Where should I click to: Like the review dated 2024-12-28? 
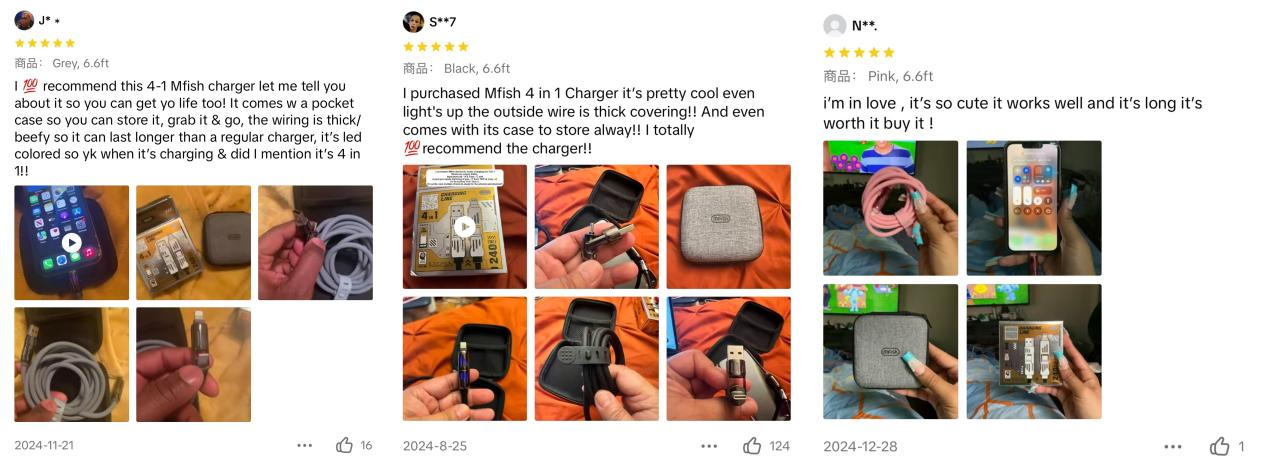tap(1220, 446)
